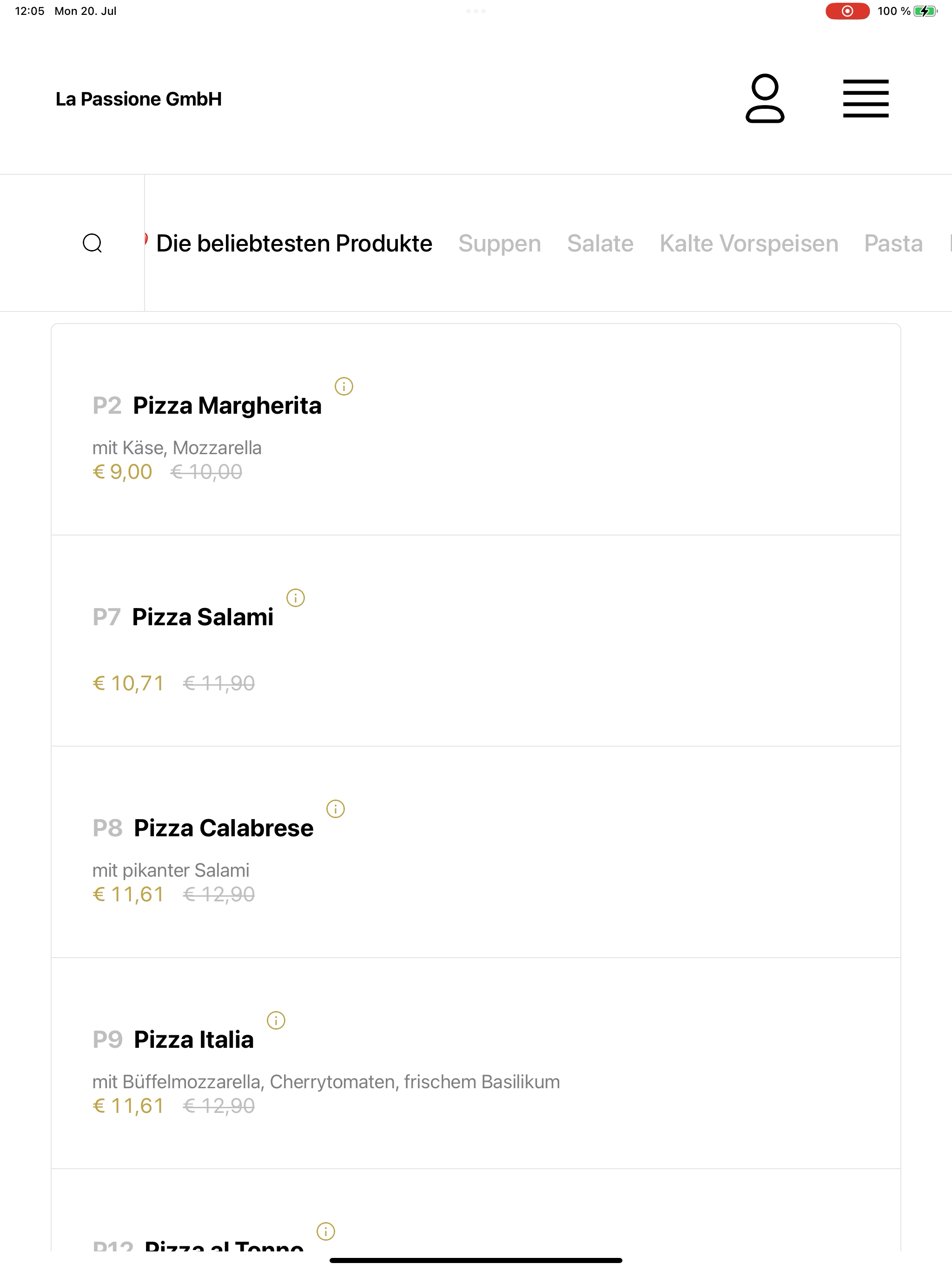This screenshot has width=952, height=1270.
Task: Open the user account profile icon
Action: 765,98
